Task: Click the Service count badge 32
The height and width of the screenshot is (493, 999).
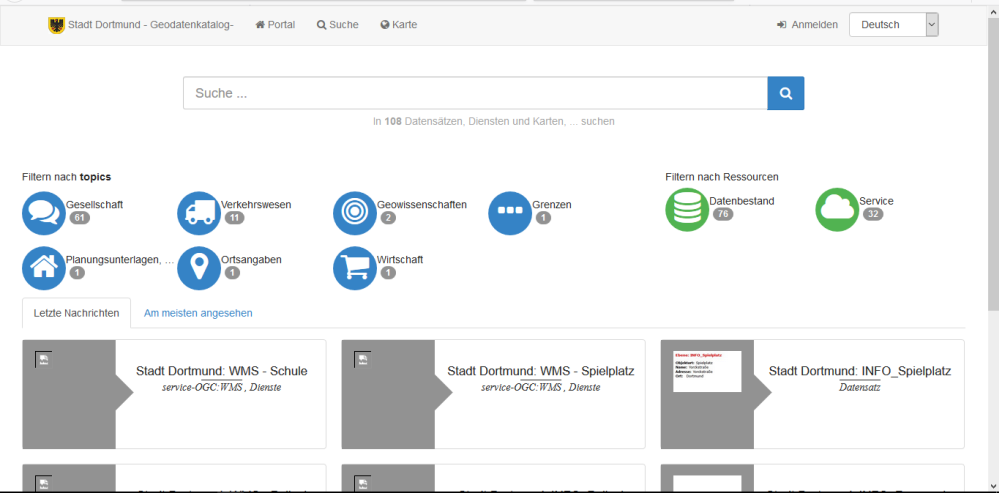Action: pyautogui.click(x=873, y=214)
